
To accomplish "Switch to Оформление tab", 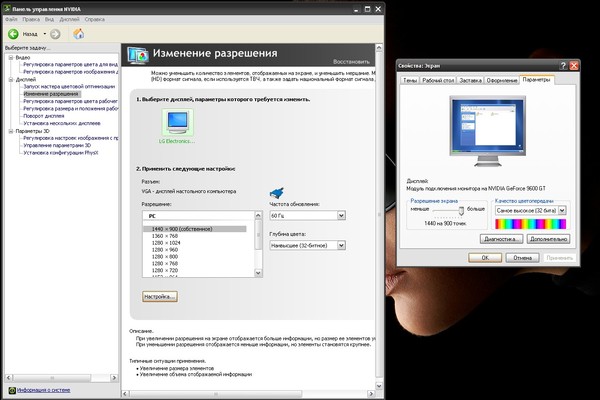I will [502, 80].
